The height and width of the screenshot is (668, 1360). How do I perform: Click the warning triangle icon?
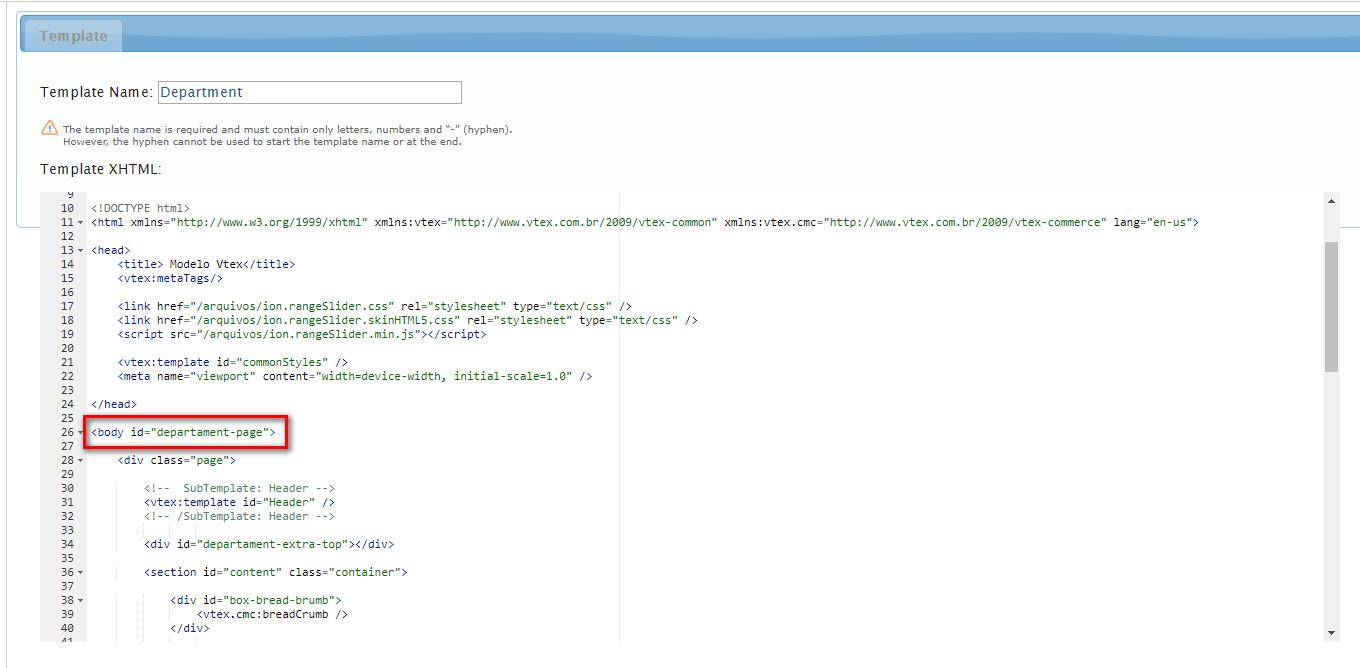(x=49, y=129)
